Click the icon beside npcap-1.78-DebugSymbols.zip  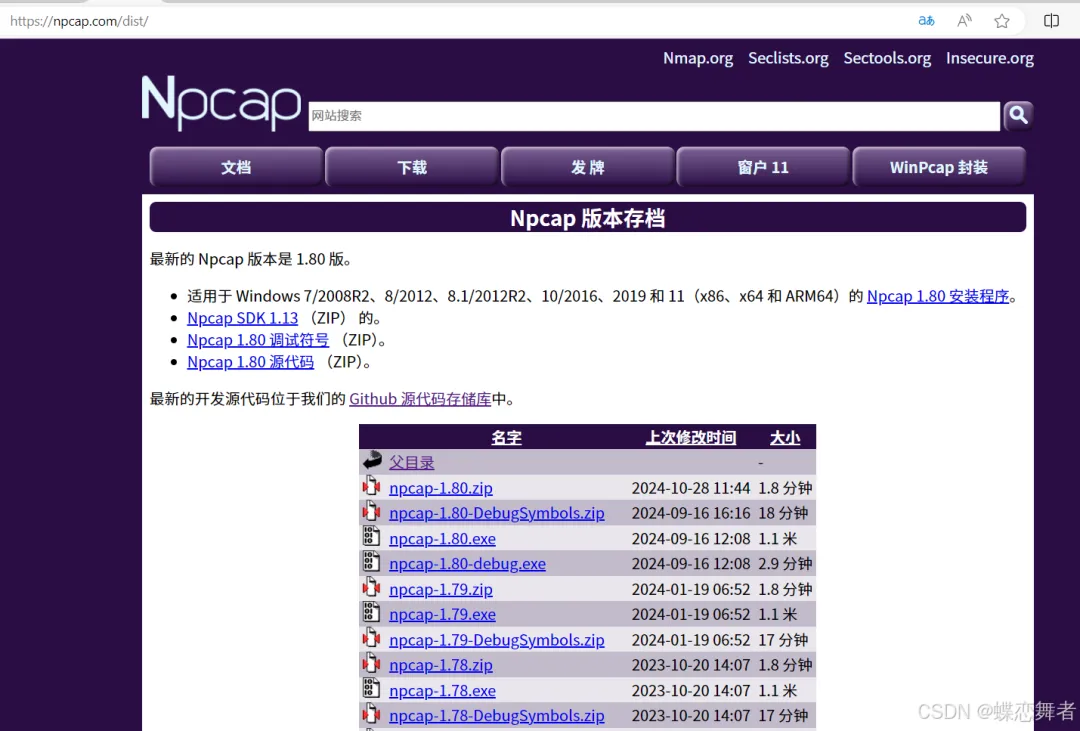[x=371, y=714]
